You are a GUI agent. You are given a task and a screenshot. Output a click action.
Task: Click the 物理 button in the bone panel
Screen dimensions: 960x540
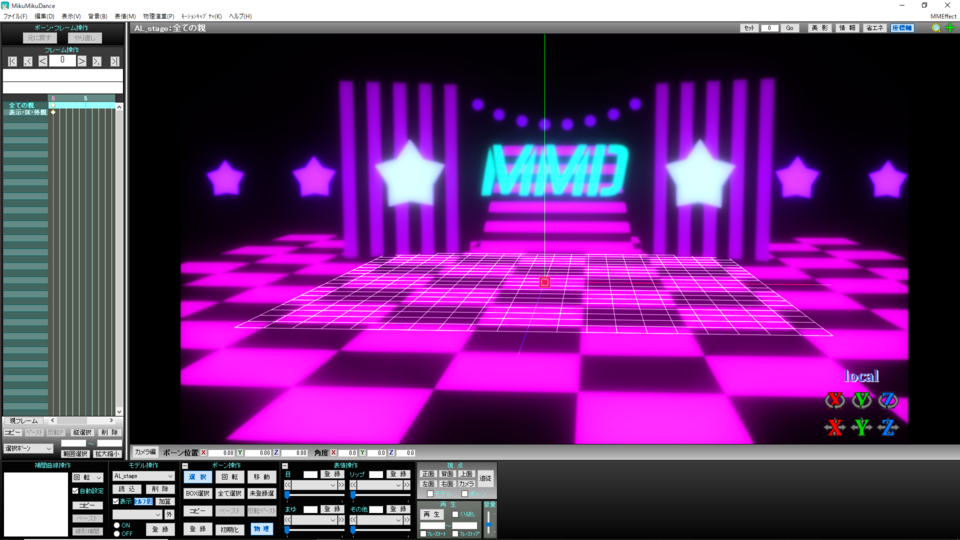pos(261,528)
